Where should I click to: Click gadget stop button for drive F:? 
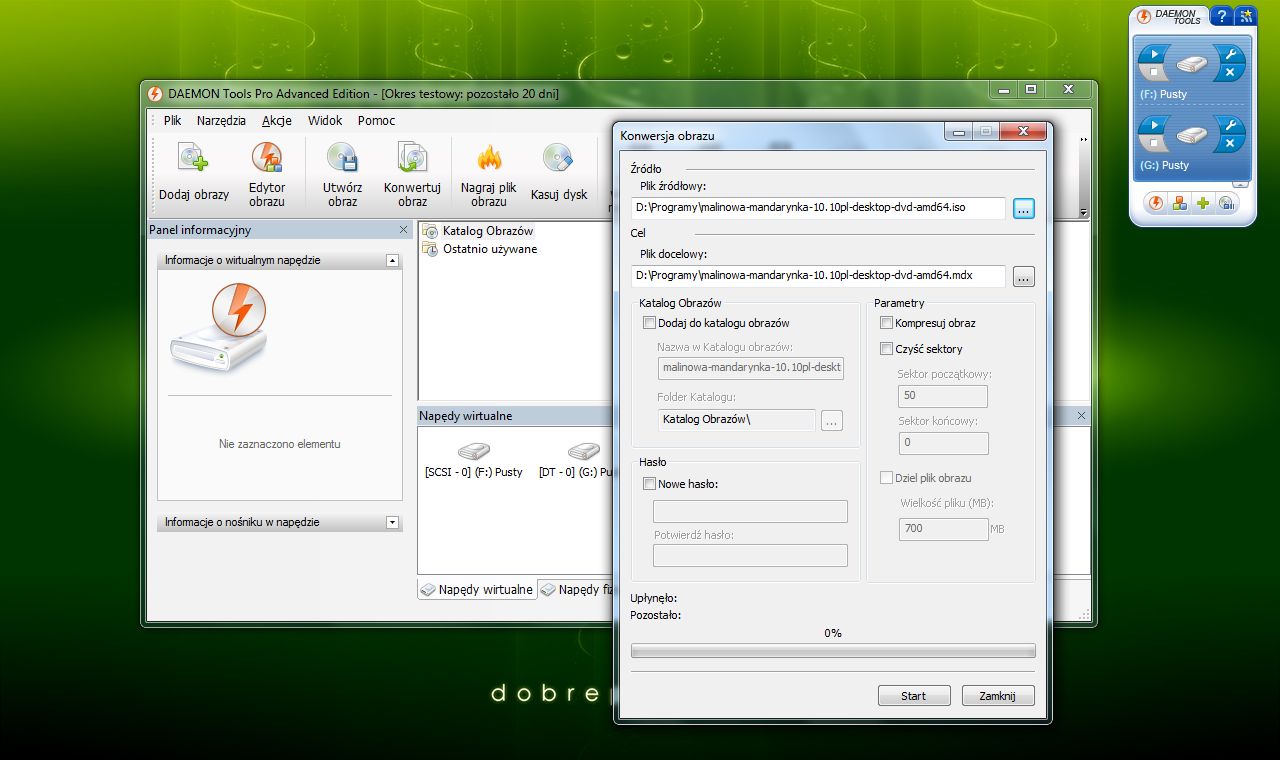pyautogui.click(x=1153, y=73)
